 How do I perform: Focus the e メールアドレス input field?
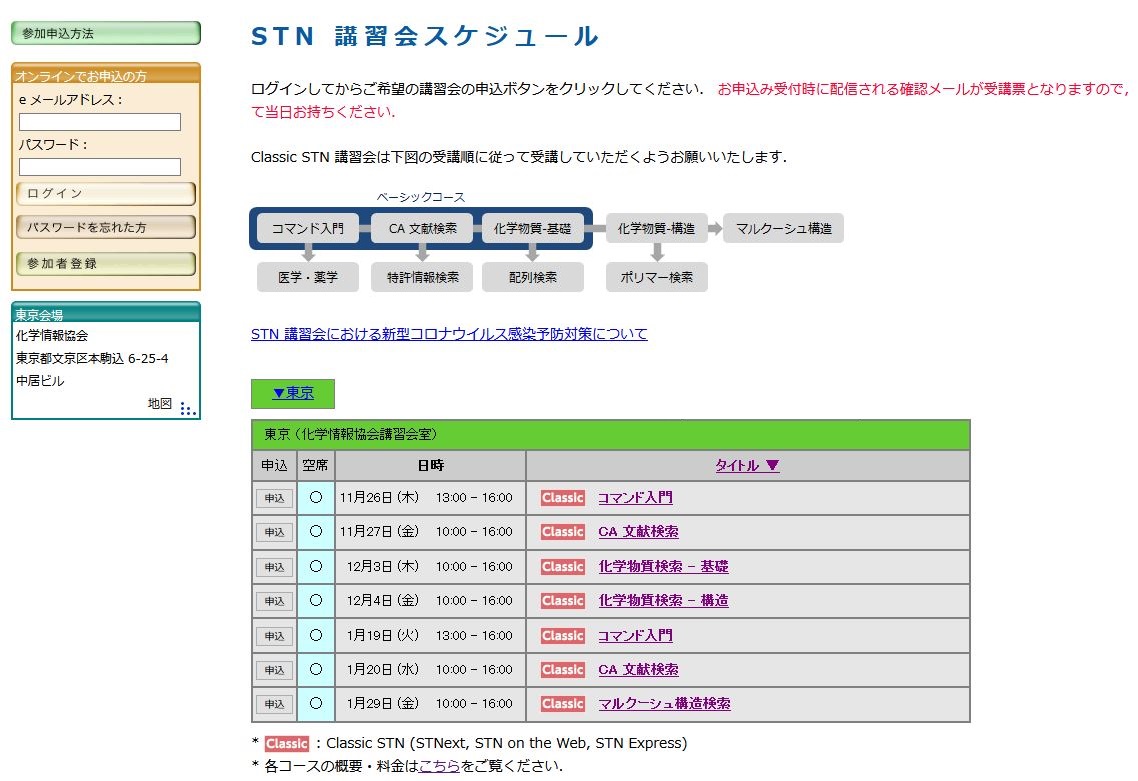[100, 122]
